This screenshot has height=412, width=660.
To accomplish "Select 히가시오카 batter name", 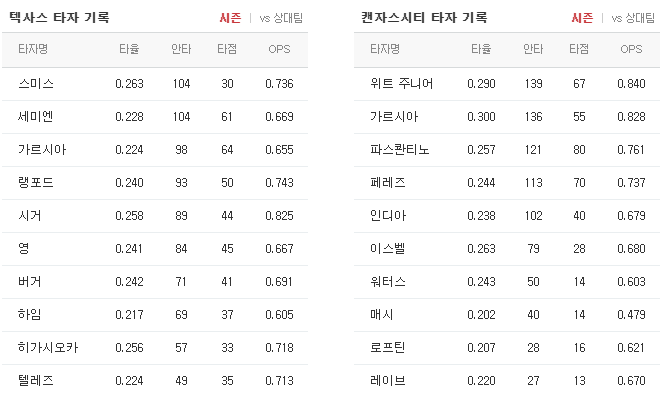I will [x=48, y=348].
